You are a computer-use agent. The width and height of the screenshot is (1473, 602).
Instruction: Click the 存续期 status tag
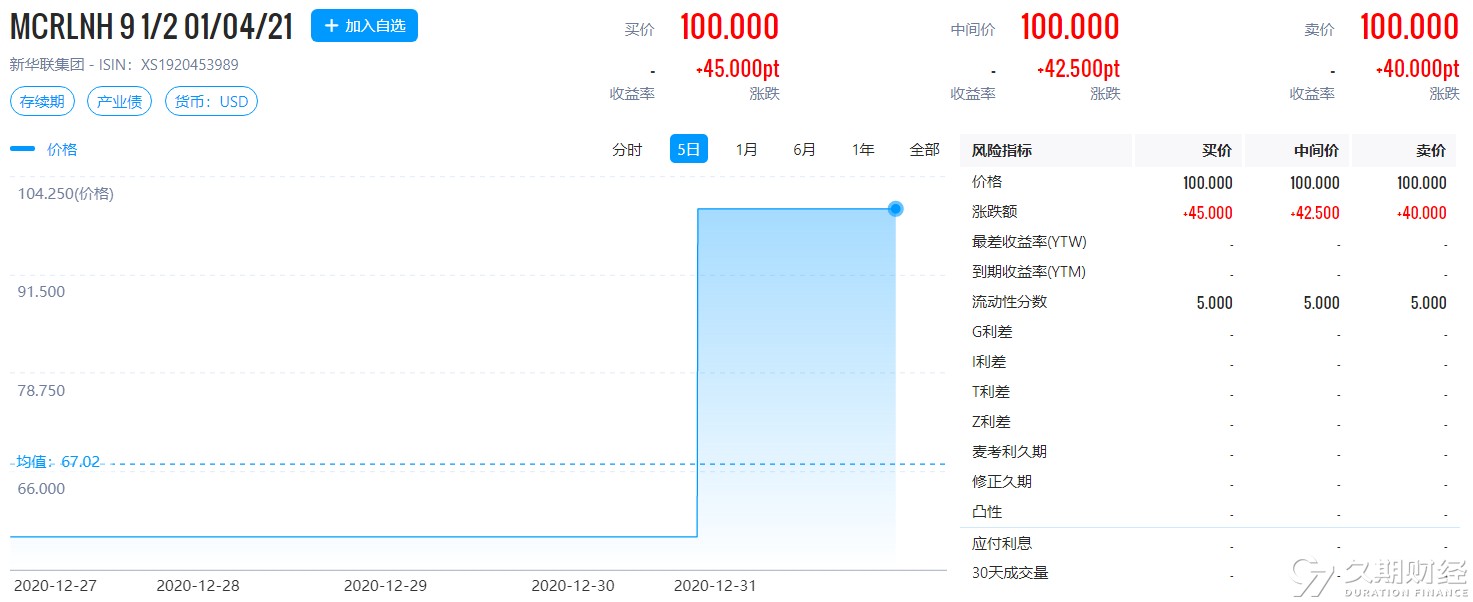tap(42, 102)
